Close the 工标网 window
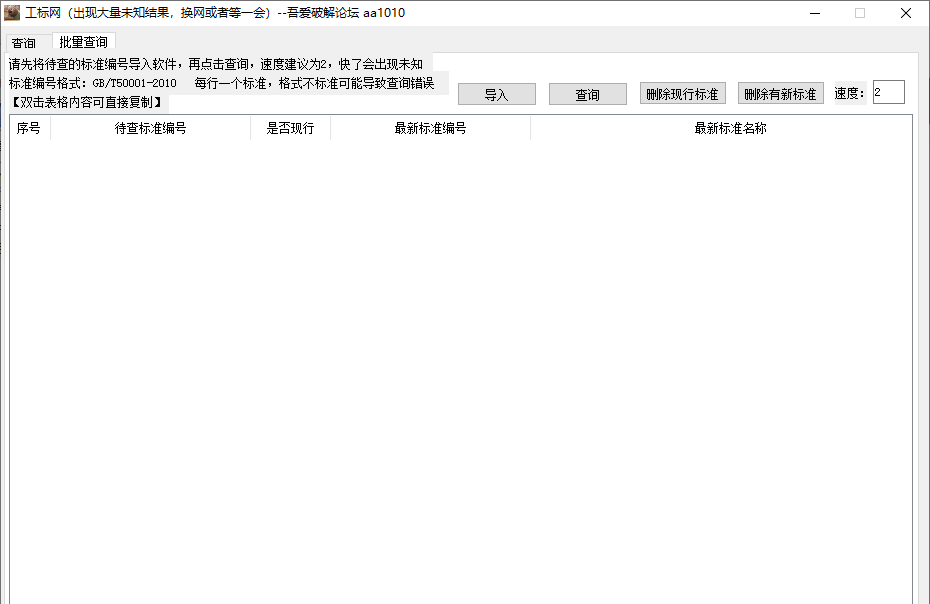Image resolution: width=930 pixels, height=604 pixels. pyautogui.click(x=906, y=13)
